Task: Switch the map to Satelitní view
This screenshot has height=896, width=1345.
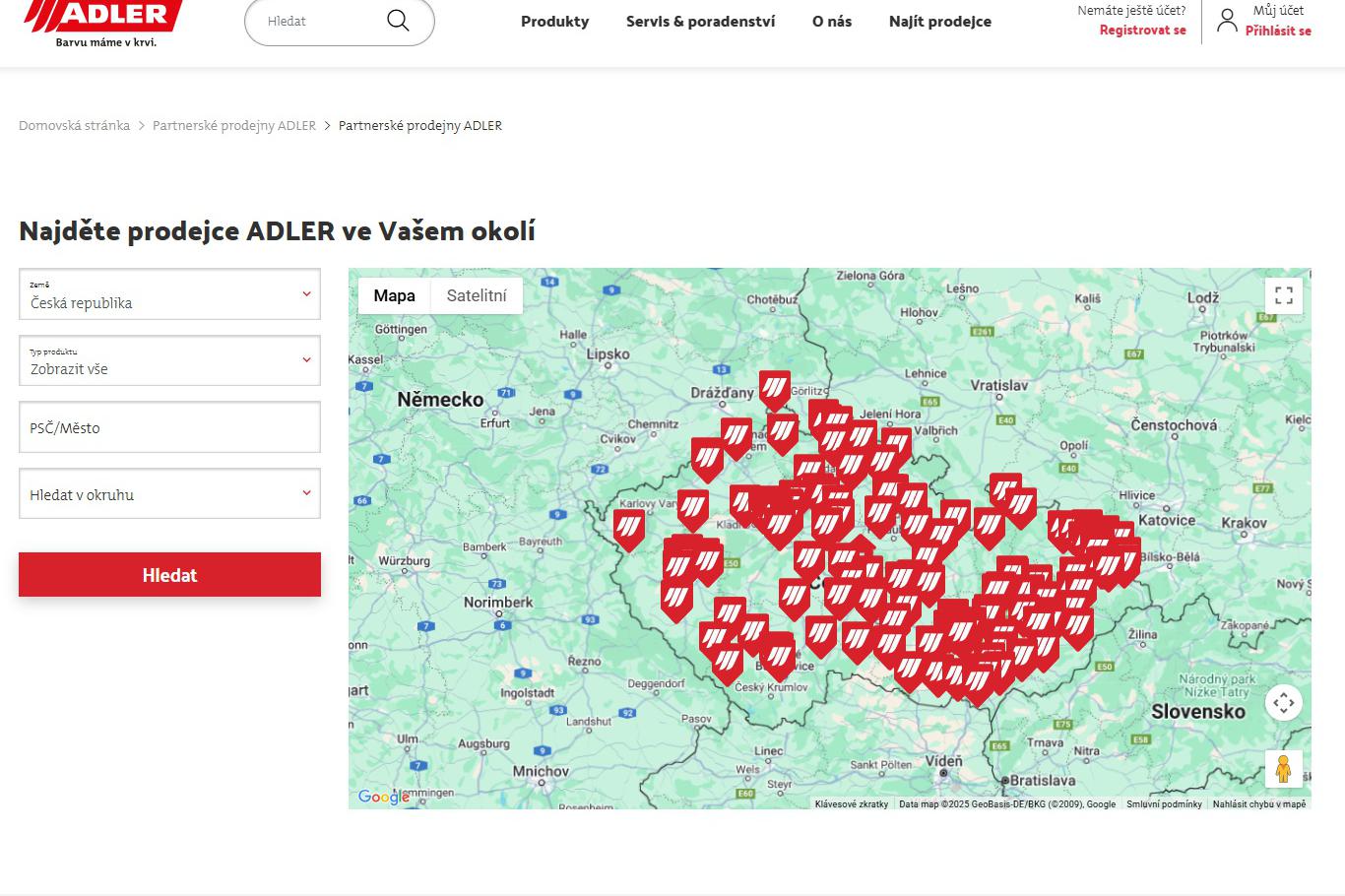Action: tap(477, 295)
